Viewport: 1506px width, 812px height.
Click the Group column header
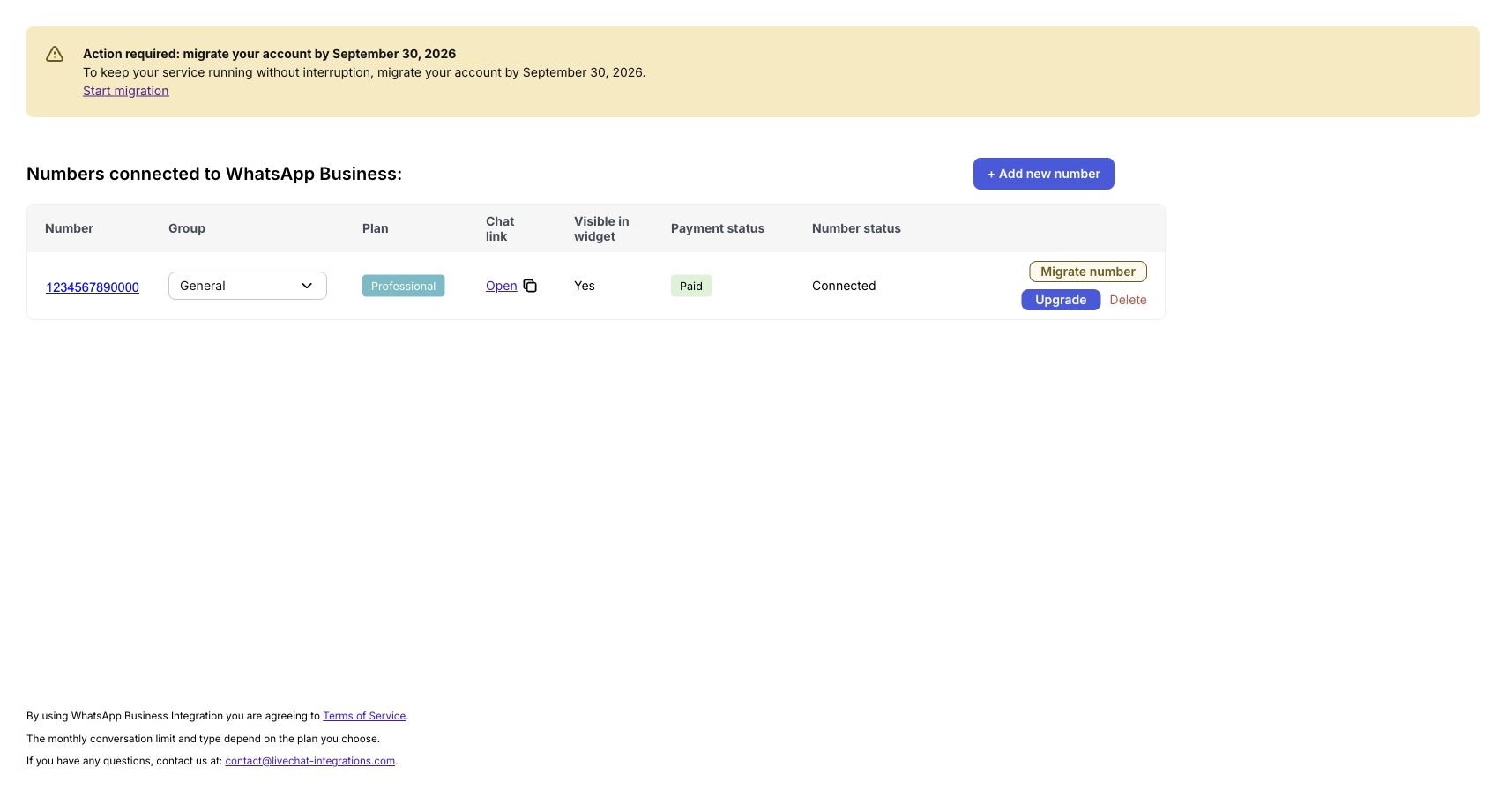pyautogui.click(x=187, y=228)
